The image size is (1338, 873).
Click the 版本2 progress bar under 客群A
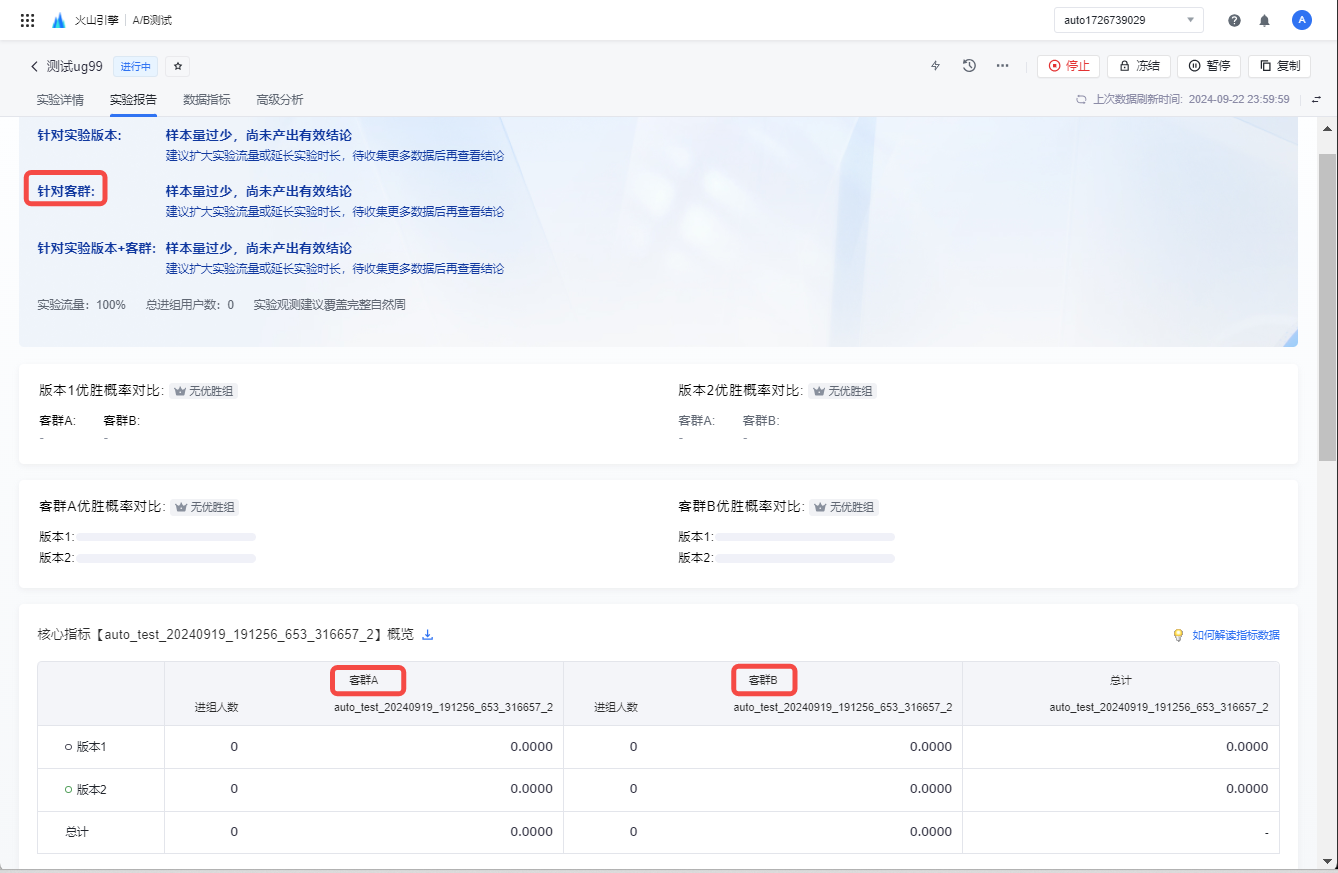(x=166, y=558)
